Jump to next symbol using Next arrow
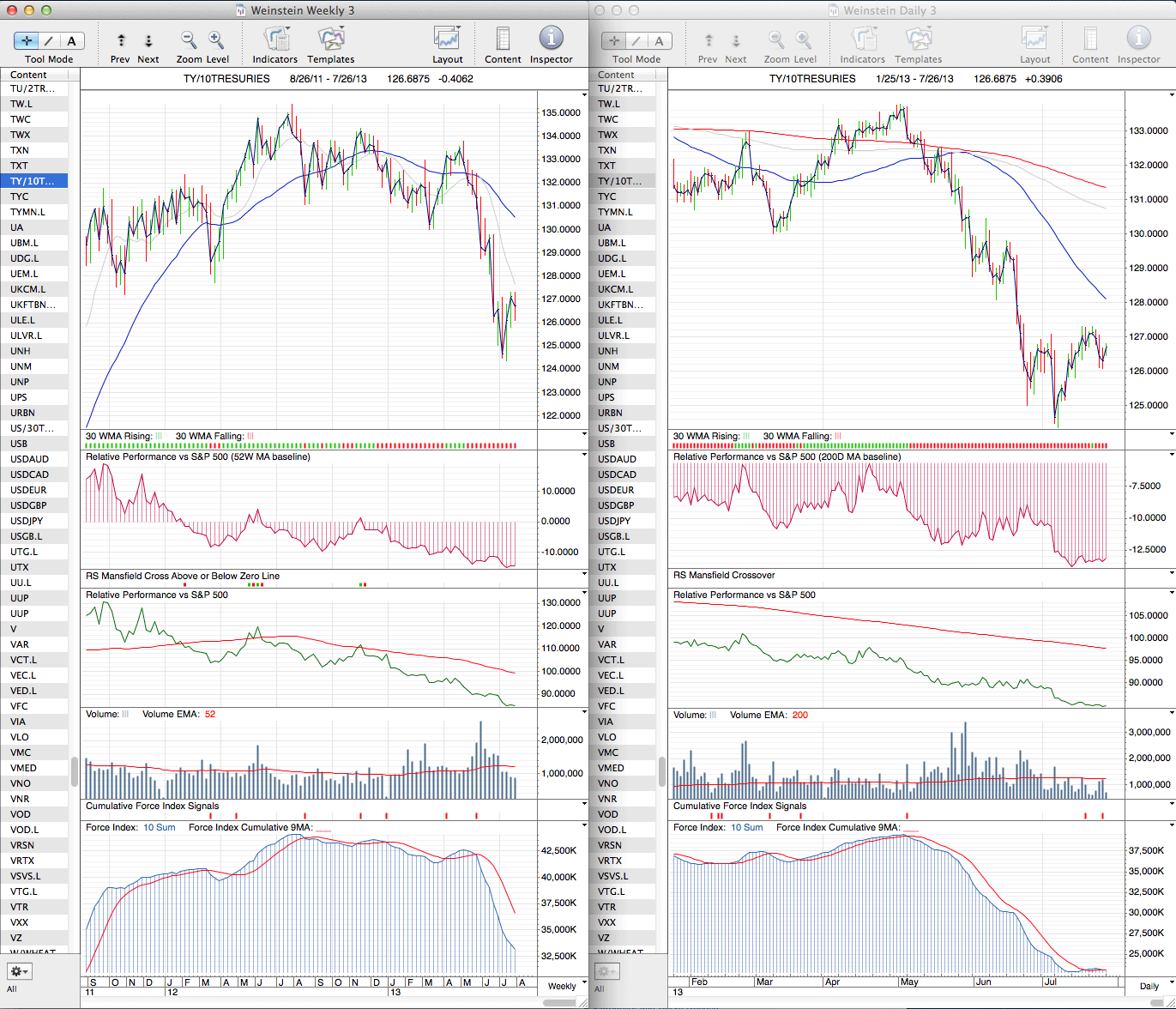The height and width of the screenshot is (1009, 1176). pyautogui.click(x=148, y=41)
